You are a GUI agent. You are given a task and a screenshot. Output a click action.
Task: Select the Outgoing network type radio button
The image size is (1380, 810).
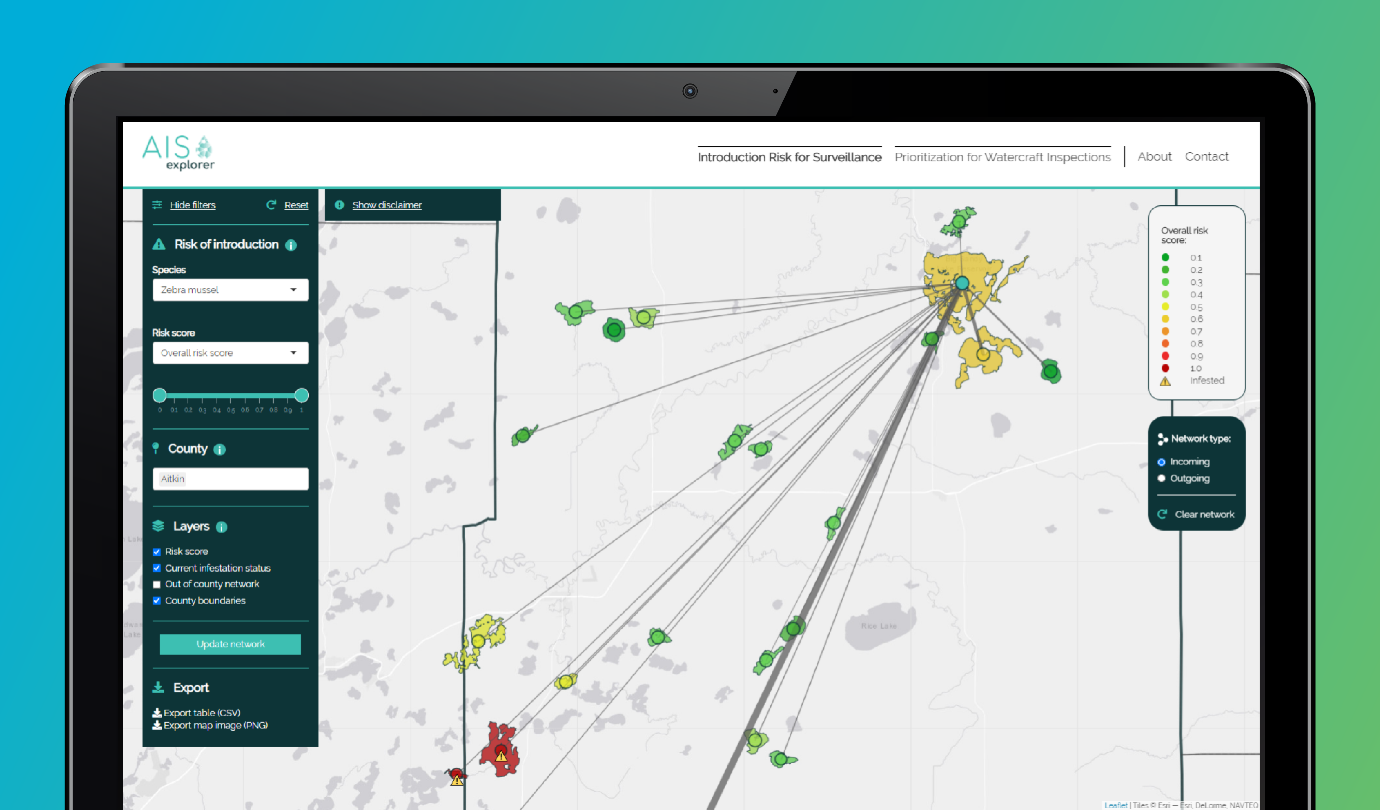pyautogui.click(x=1159, y=478)
